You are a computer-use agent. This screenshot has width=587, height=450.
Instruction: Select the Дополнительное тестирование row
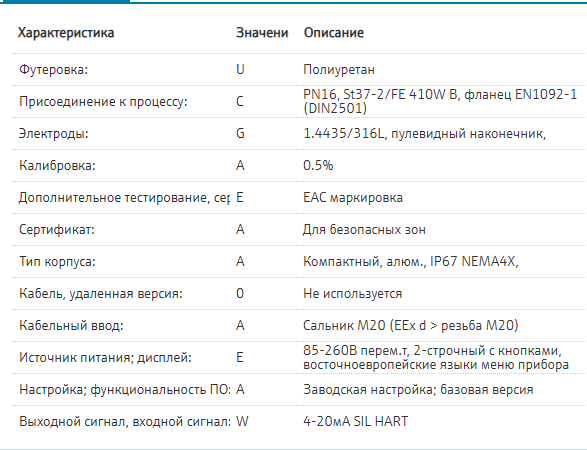[299, 198]
